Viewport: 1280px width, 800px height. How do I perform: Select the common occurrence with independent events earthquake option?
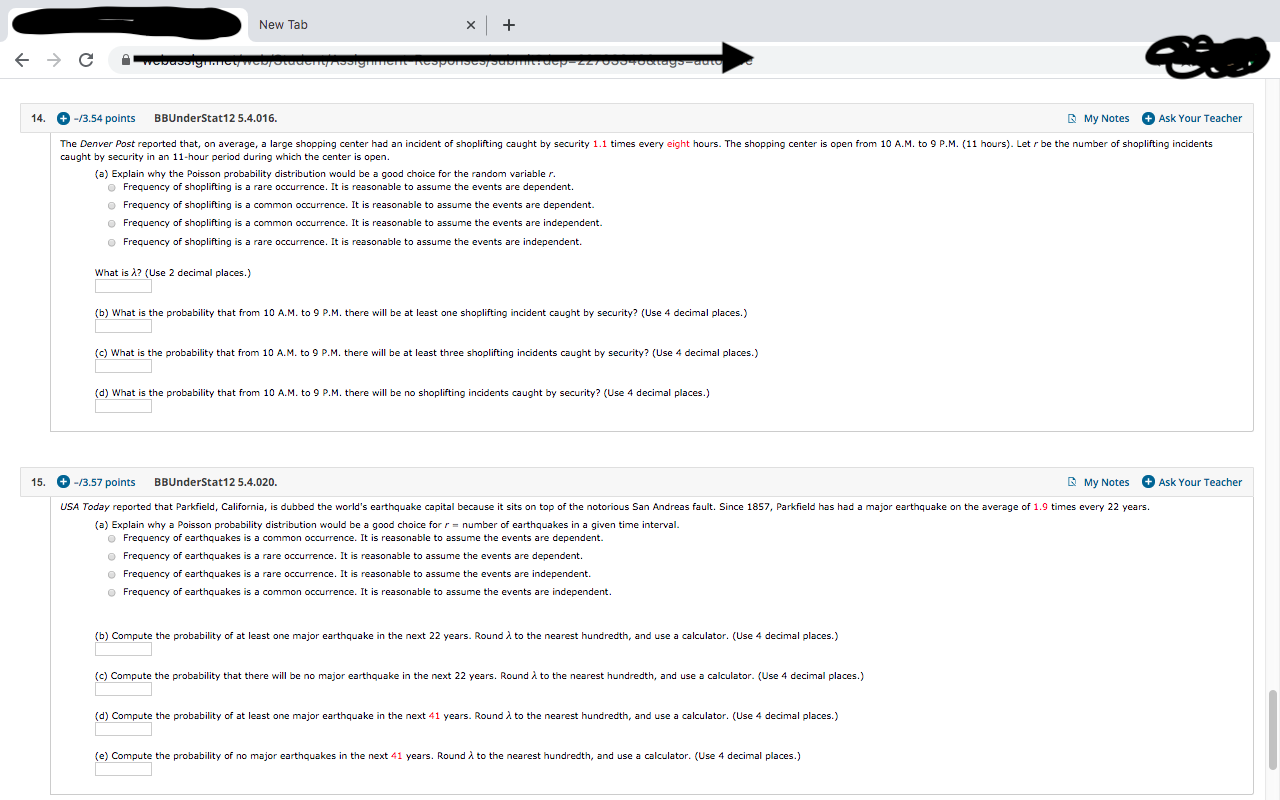point(111,591)
